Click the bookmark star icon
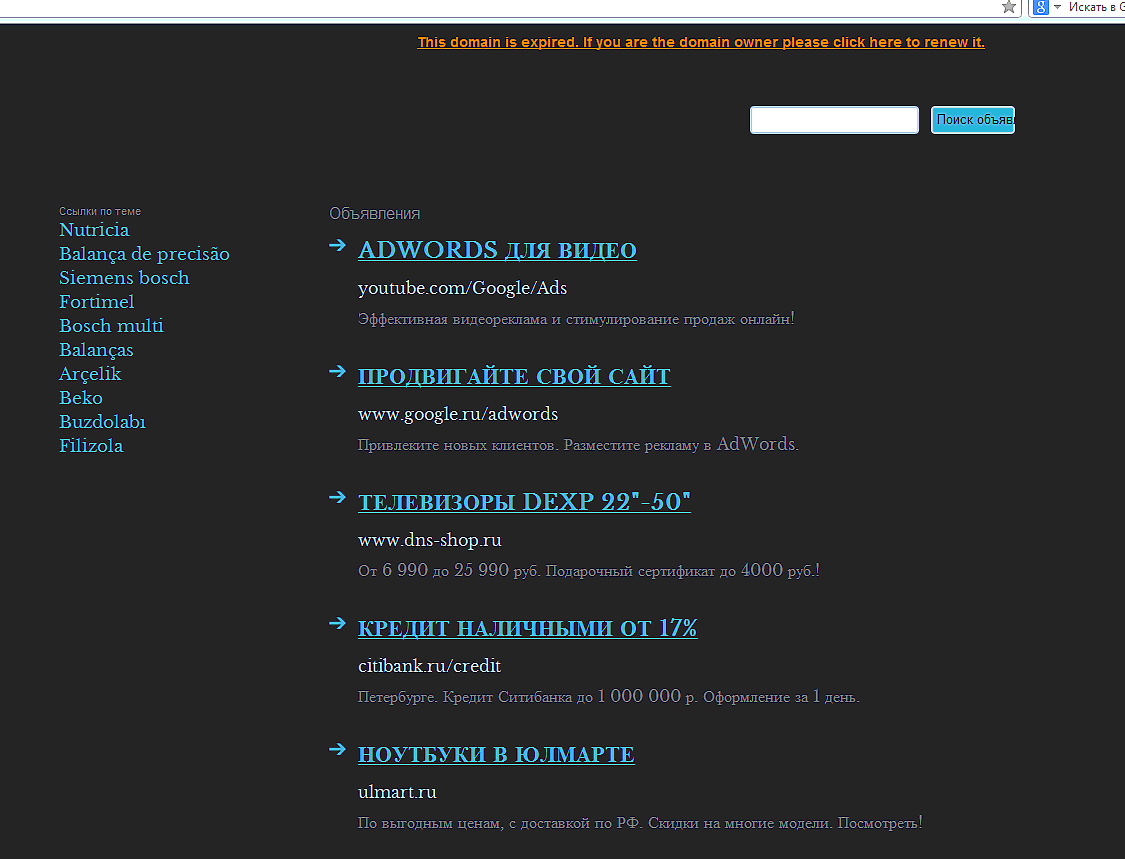 1009,7
